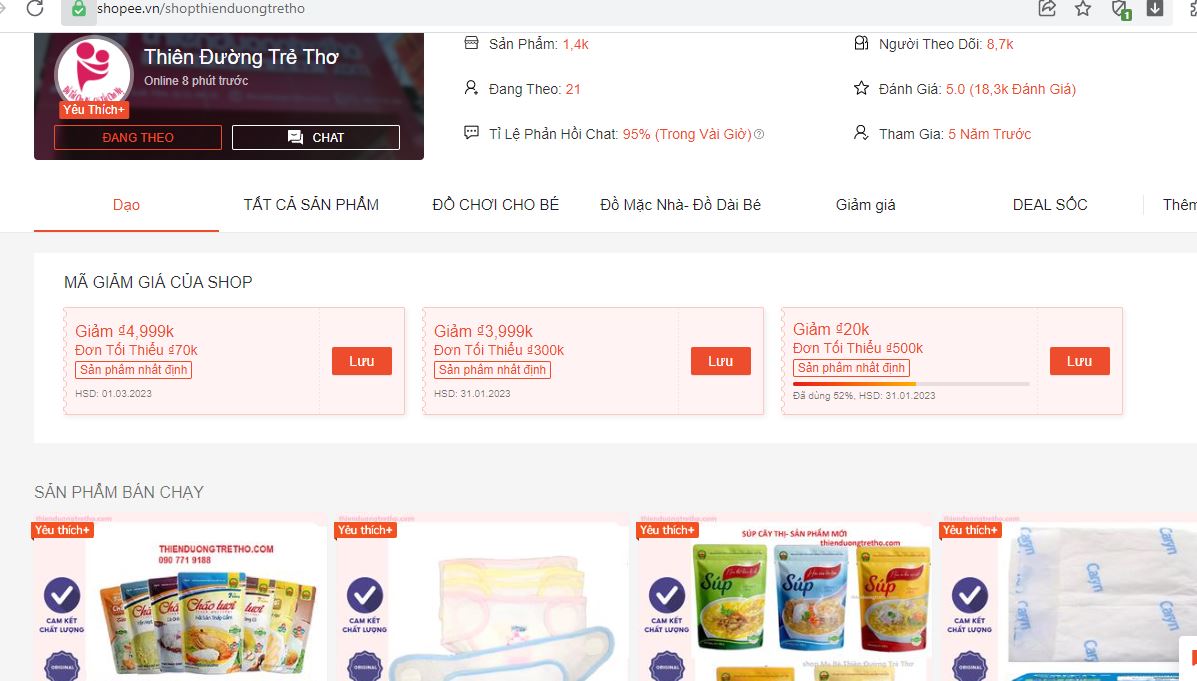Start a conversation with the CHAT button

coord(316,137)
